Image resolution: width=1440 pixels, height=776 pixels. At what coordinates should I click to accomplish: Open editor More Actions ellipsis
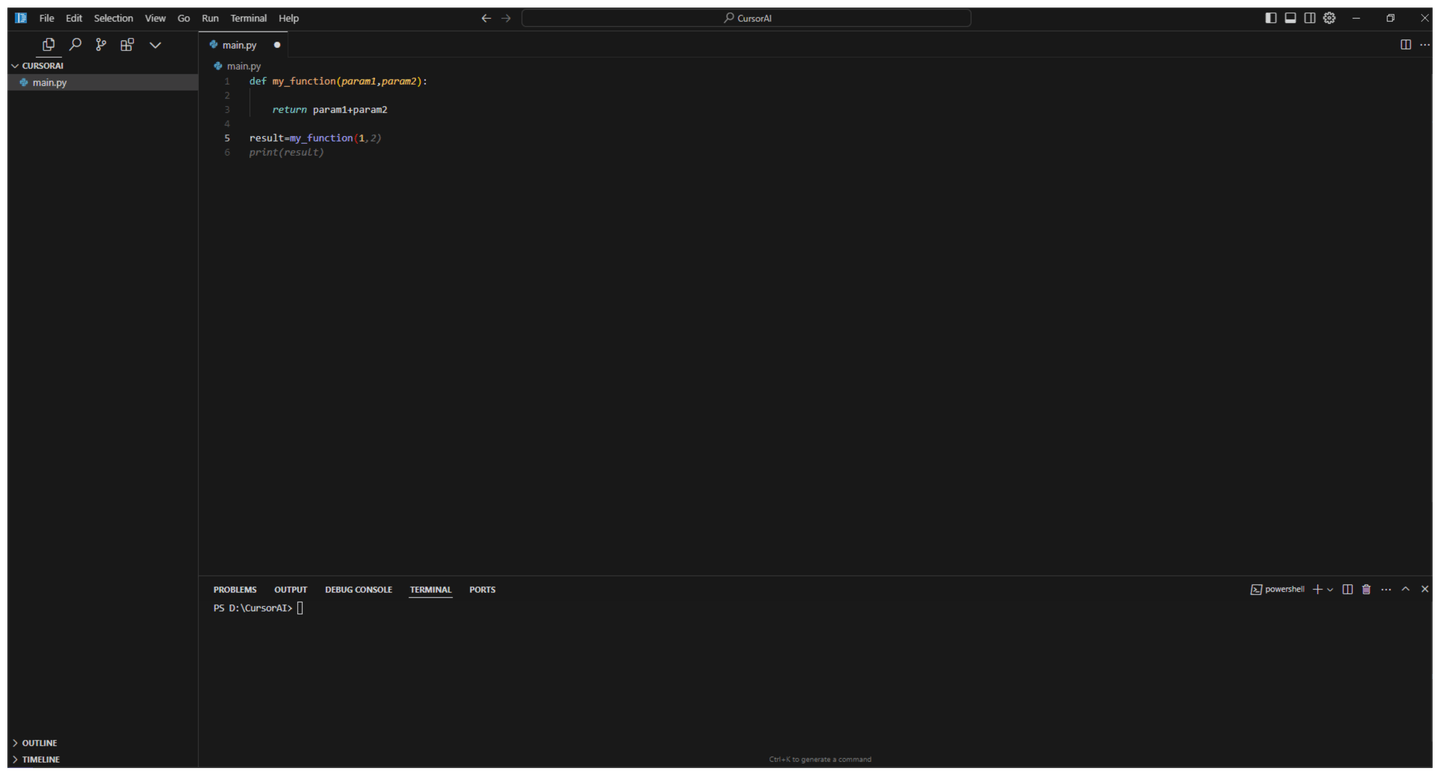click(1425, 45)
